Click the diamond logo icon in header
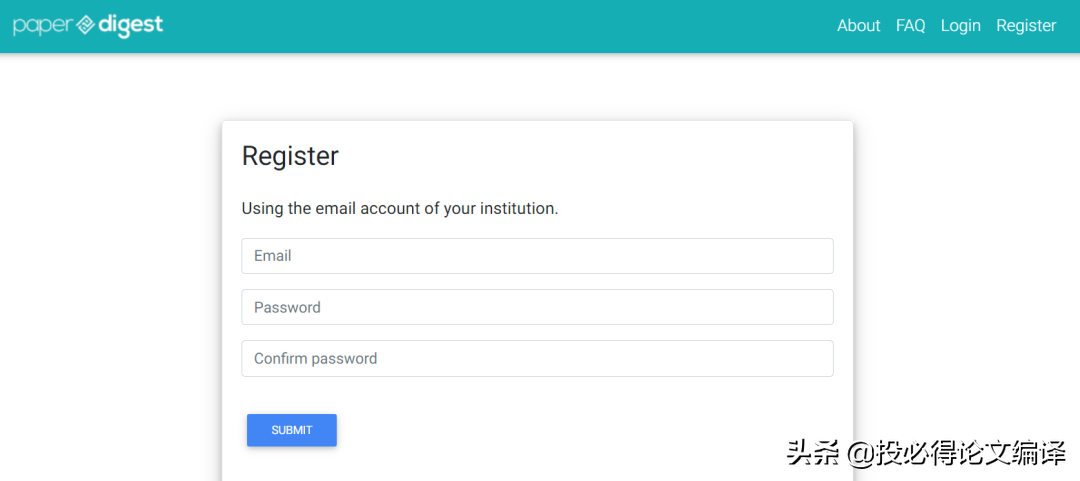This screenshot has height=481, width=1080. point(86,25)
